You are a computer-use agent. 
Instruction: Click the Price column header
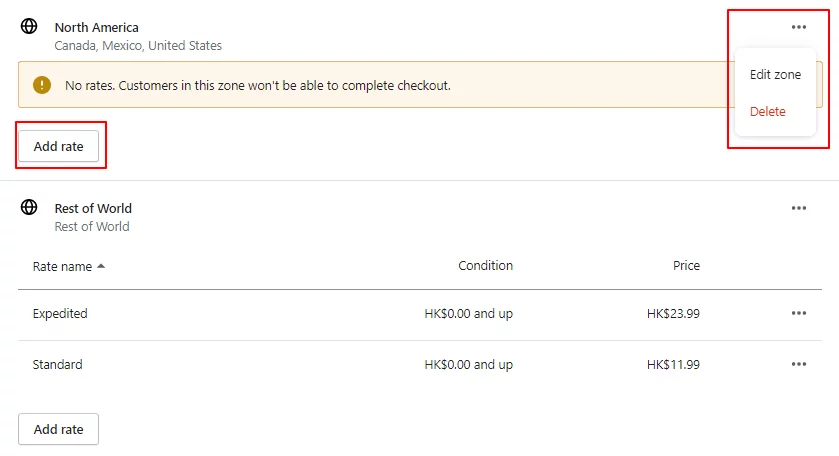[686, 266]
